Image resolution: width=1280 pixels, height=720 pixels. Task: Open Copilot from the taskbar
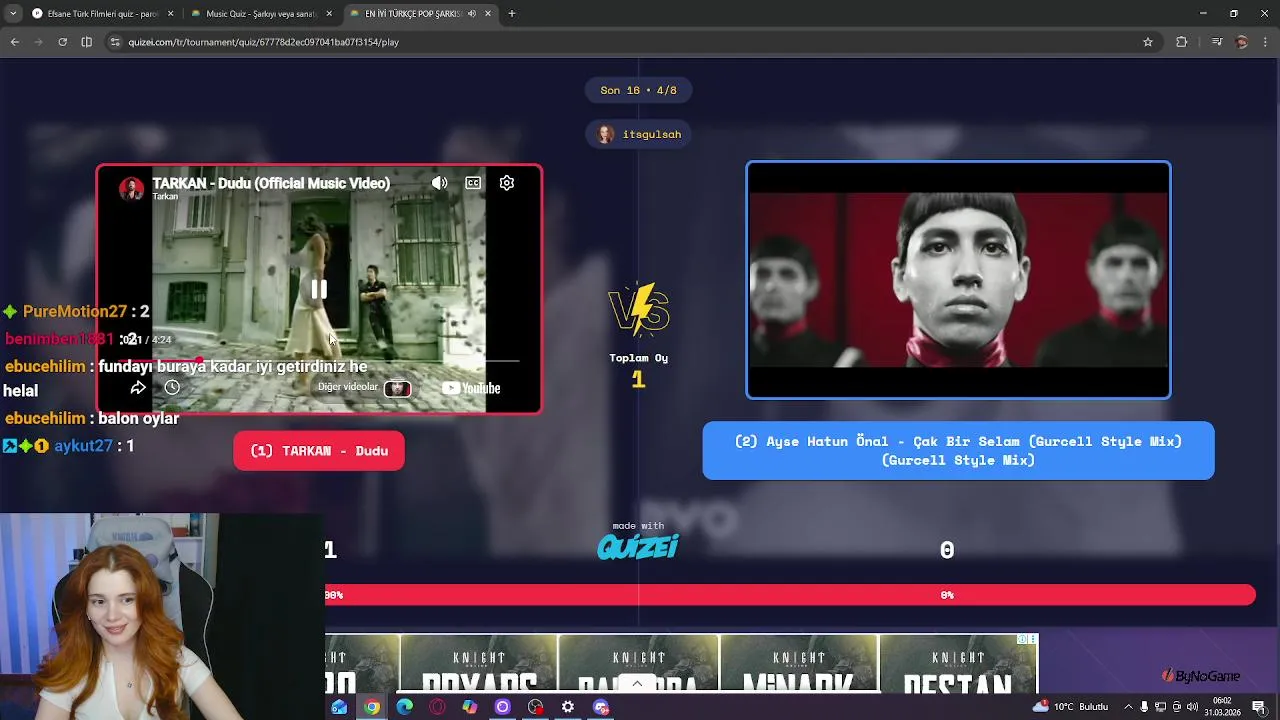coord(470,707)
